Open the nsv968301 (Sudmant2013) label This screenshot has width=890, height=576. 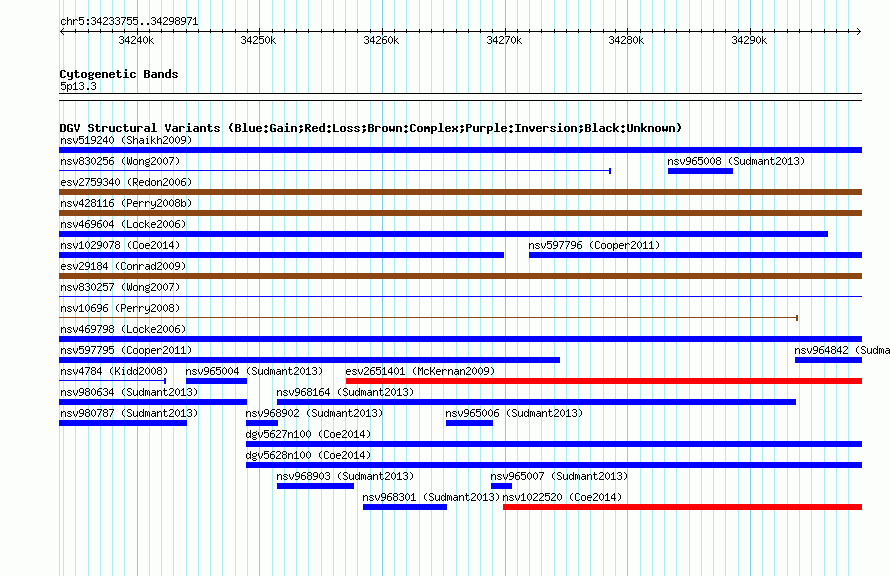point(431,497)
